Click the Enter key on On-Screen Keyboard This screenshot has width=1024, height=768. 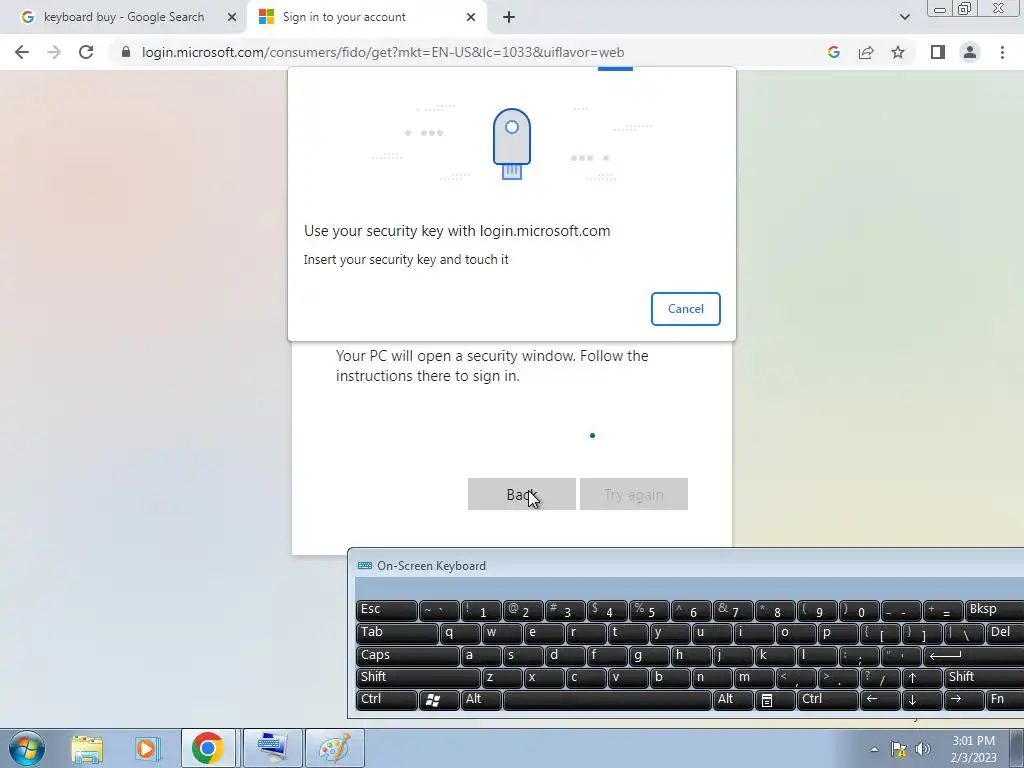point(974,656)
